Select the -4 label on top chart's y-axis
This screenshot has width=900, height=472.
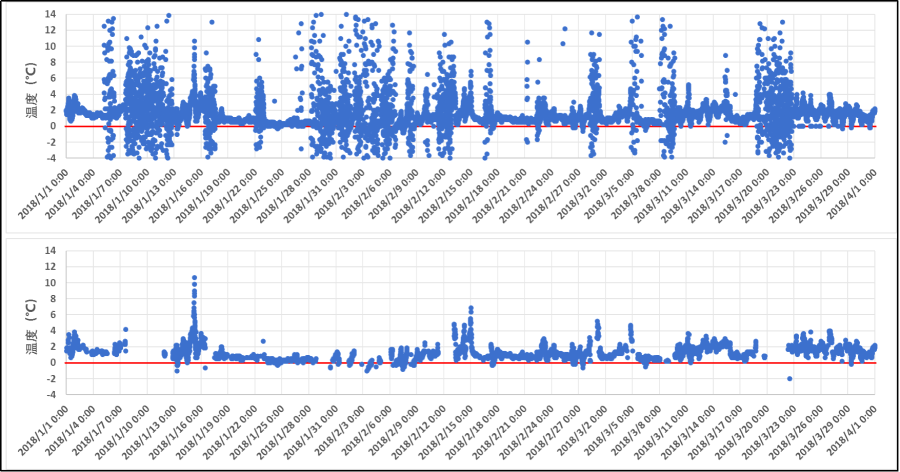50,158
